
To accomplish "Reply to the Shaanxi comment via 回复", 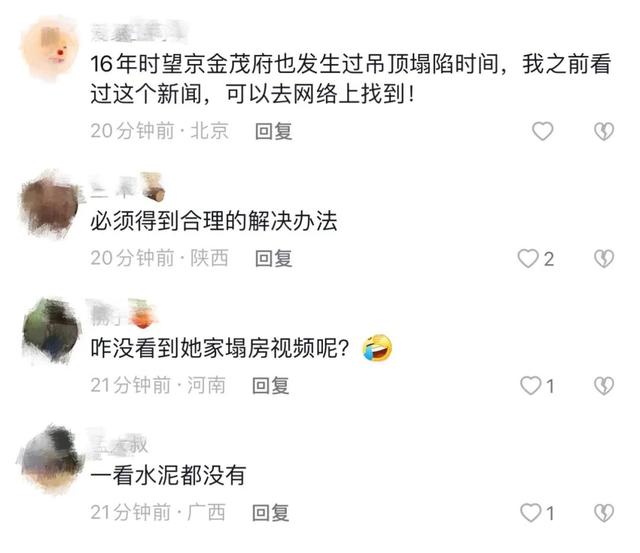I will point(273,259).
